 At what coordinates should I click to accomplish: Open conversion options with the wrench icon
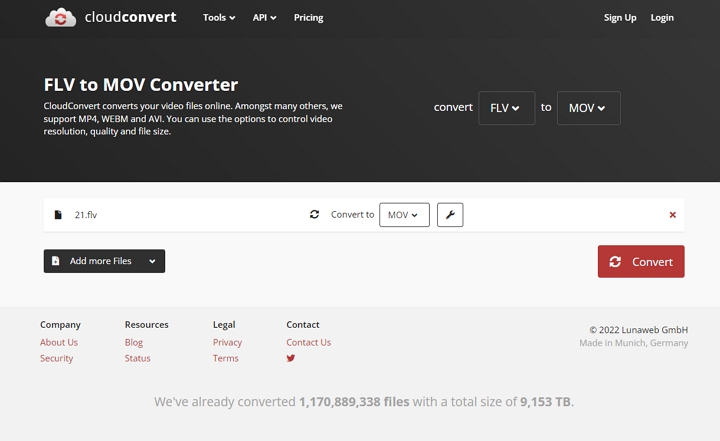click(x=450, y=215)
